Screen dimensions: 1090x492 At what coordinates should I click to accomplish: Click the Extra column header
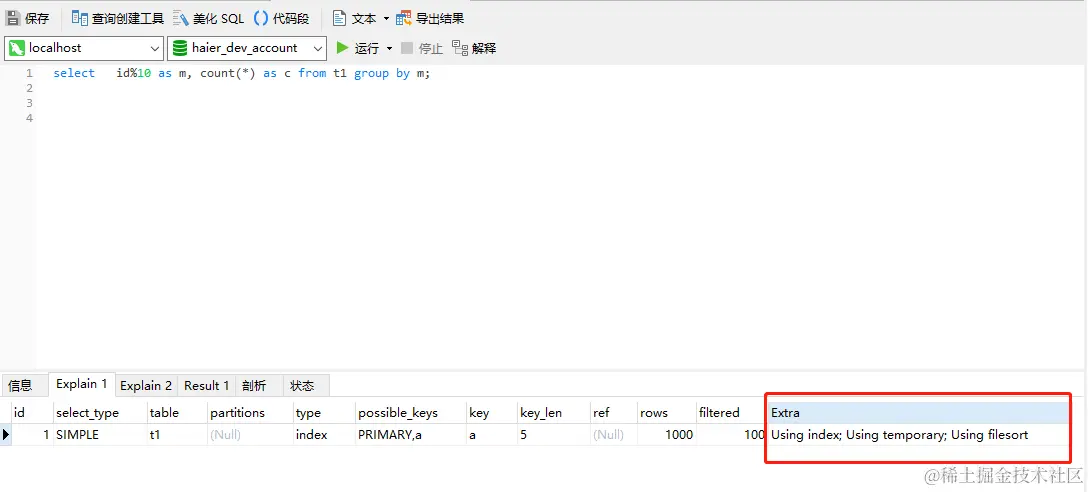click(x=918, y=413)
